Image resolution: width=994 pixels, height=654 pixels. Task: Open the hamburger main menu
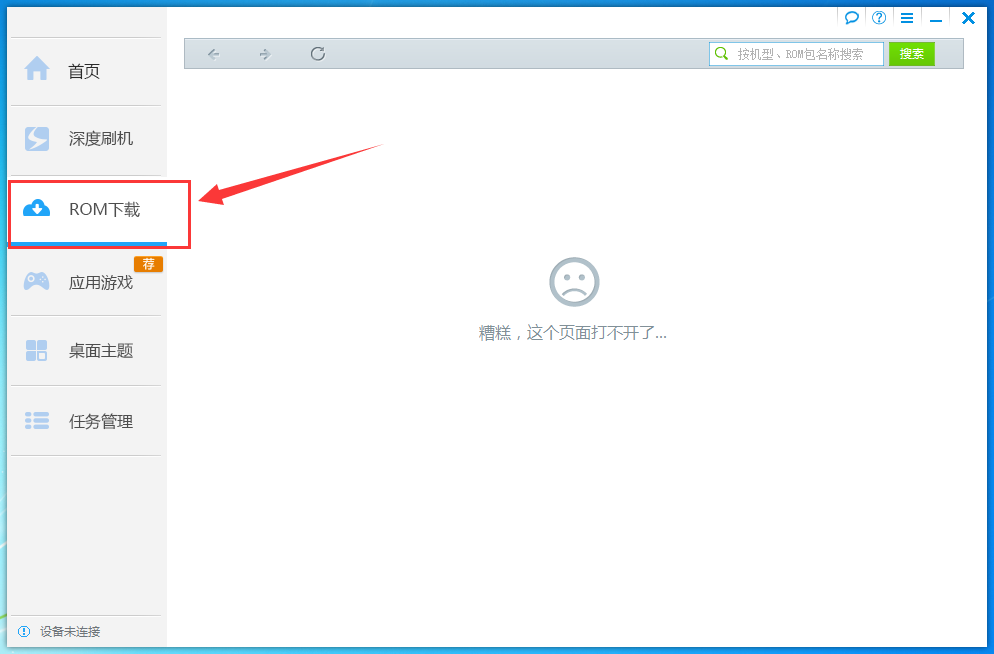point(906,17)
